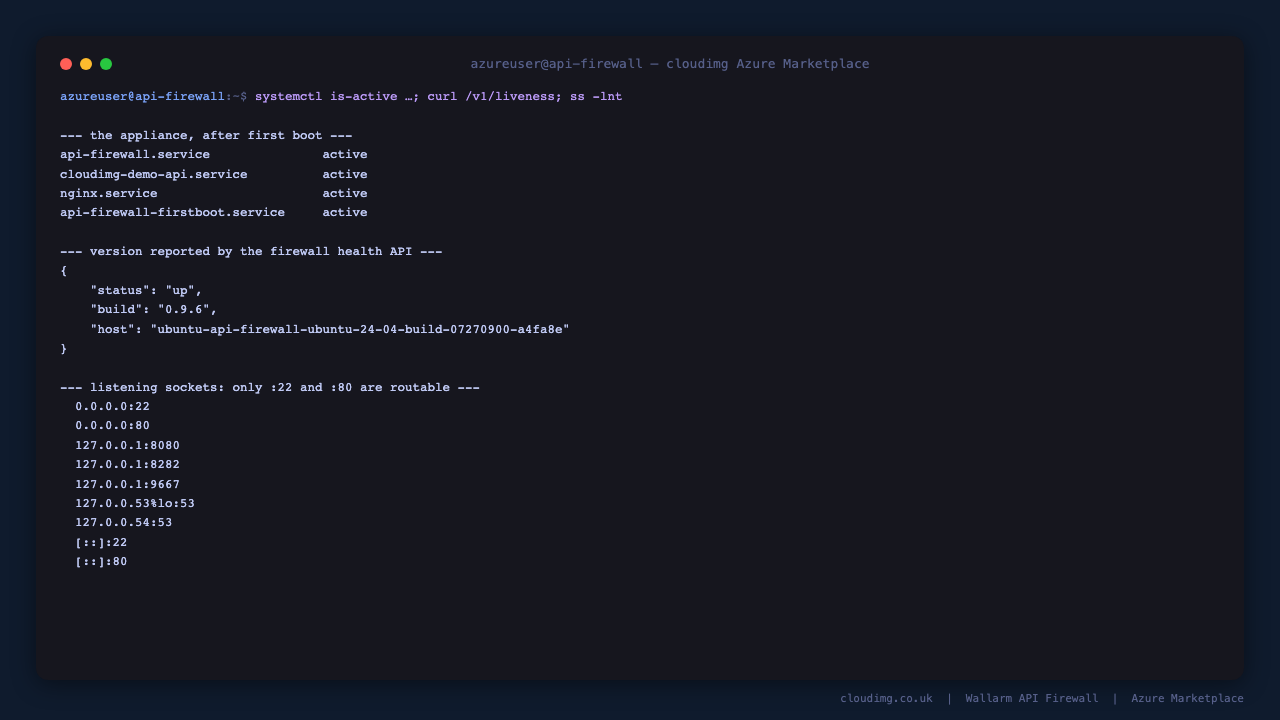This screenshot has height=720, width=1280.
Task: Click the 0.0.0.0:22 listening socket
Action: [113, 407]
